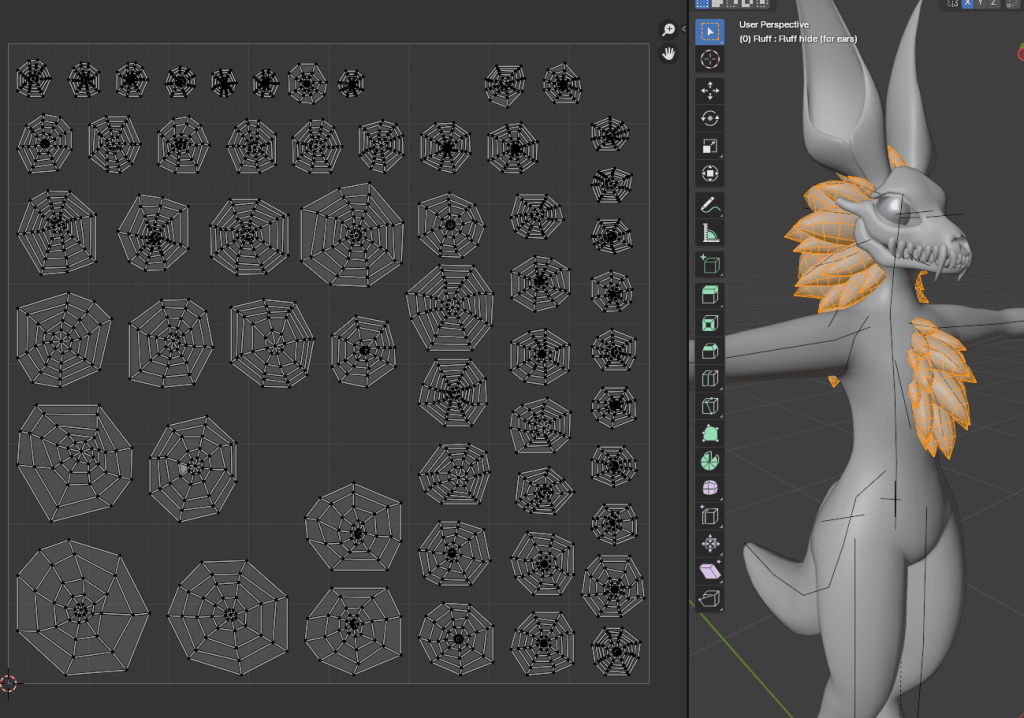The image size is (1024, 718).
Task: Activate the 3D Cursor tool
Action: coord(710,59)
